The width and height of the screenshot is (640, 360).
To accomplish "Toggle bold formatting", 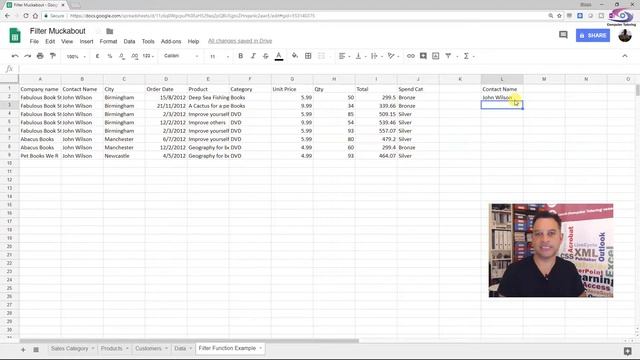I will pos(240,56).
